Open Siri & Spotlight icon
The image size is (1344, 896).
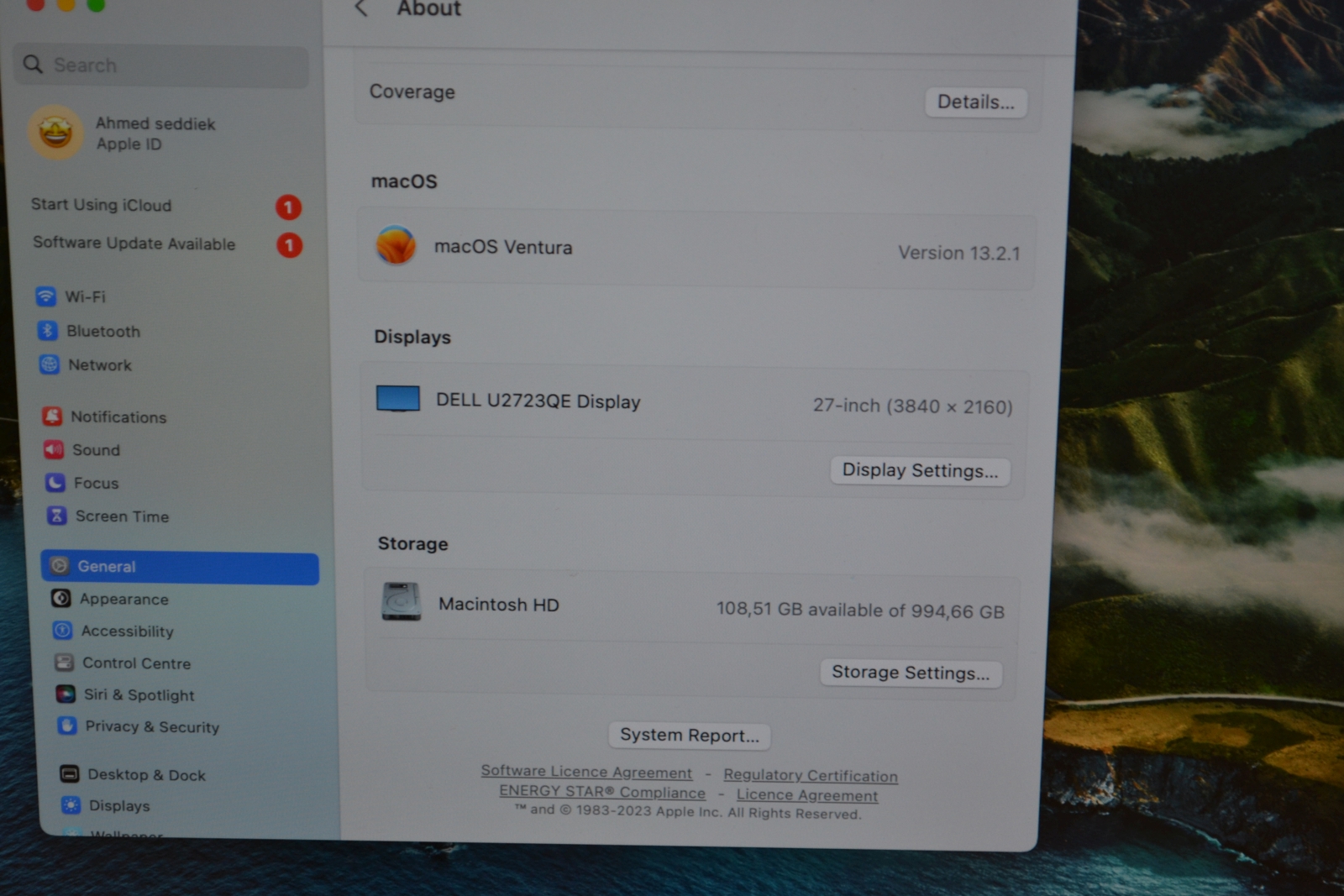[66, 694]
